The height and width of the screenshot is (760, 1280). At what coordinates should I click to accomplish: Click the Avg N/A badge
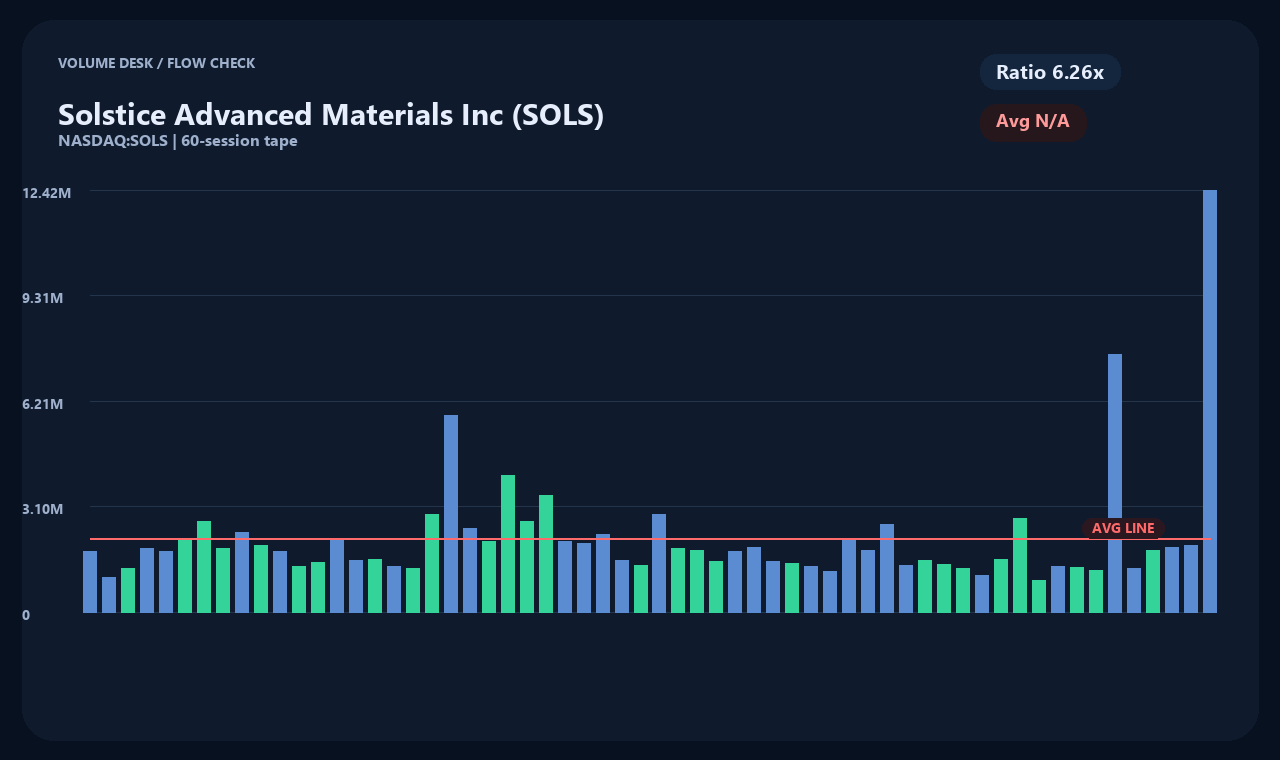pyautogui.click(x=1033, y=122)
